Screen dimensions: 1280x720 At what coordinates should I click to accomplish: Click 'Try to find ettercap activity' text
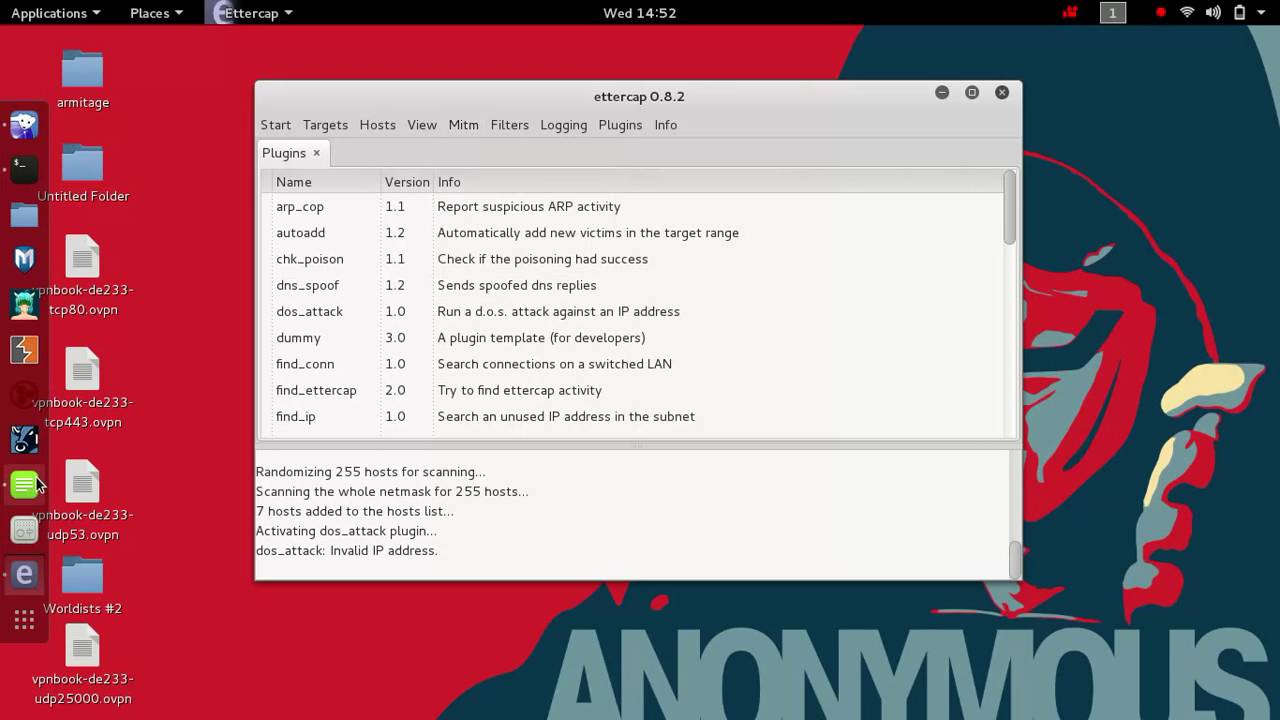519,390
